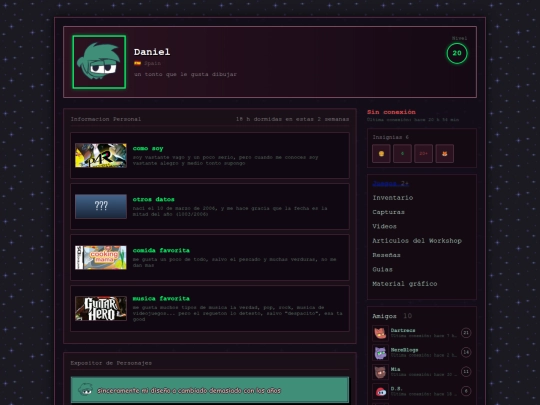The image size is (540, 405).
Task: Click Mia's brown avatar
Action: (380, 372)
